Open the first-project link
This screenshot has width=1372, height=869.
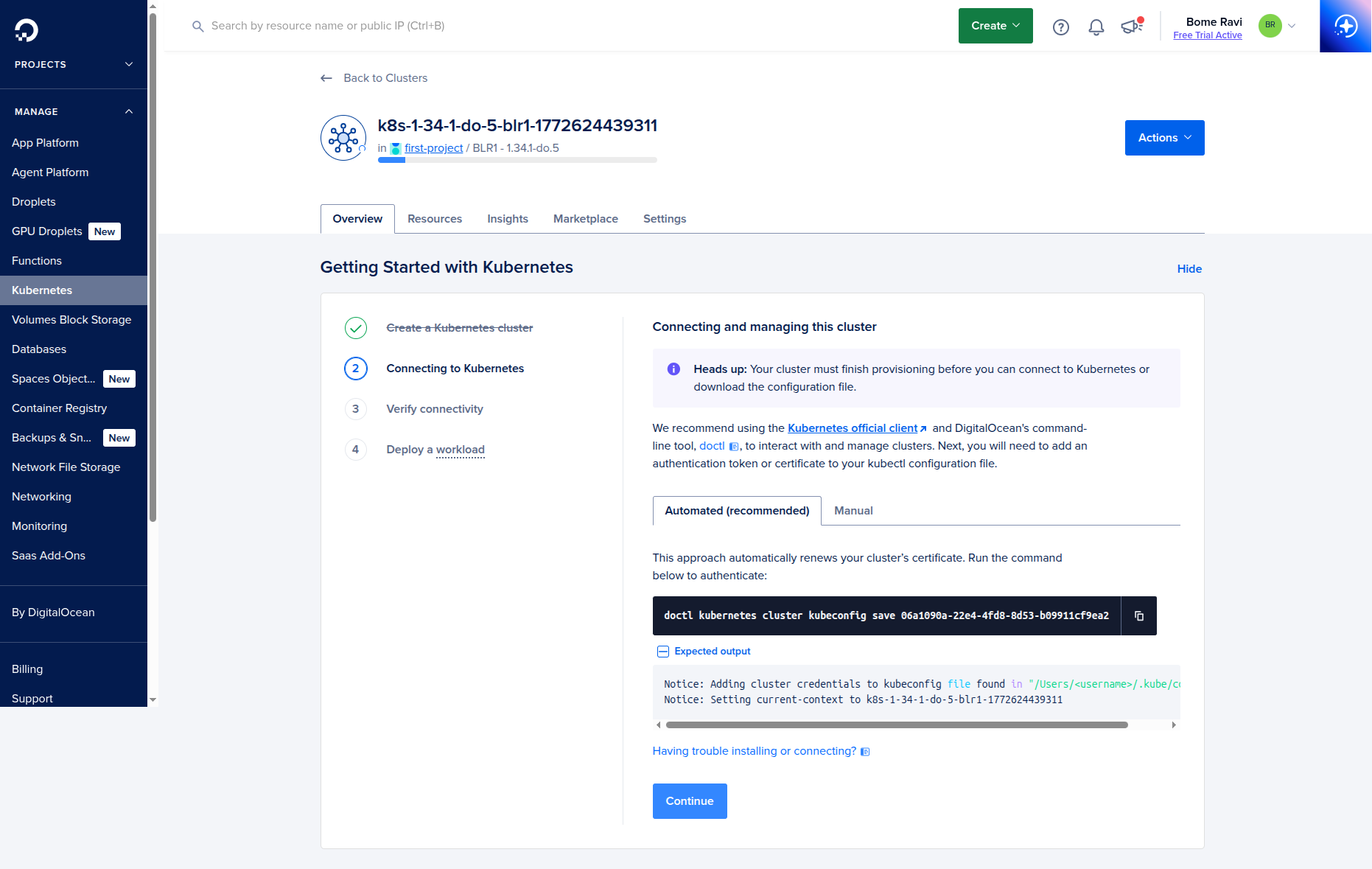point(433,148)
